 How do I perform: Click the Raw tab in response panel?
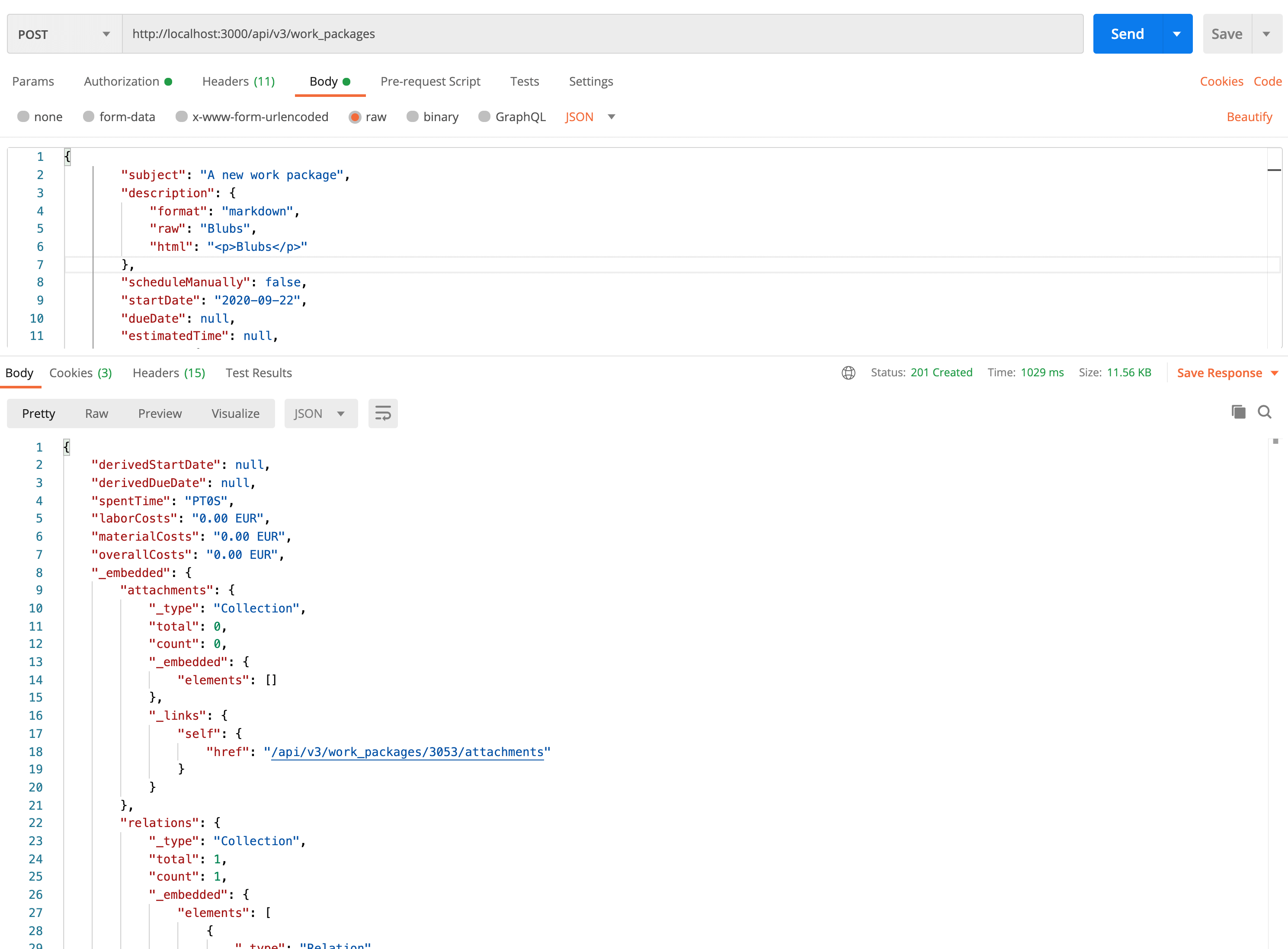pyautogui.click(x=97, y=413)
